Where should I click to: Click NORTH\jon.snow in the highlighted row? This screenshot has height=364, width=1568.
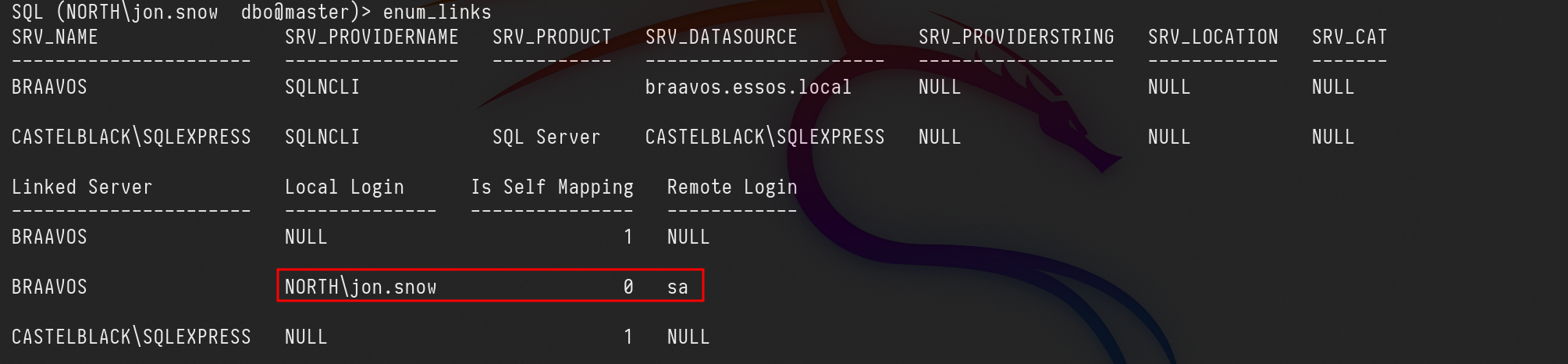(361, 287)
